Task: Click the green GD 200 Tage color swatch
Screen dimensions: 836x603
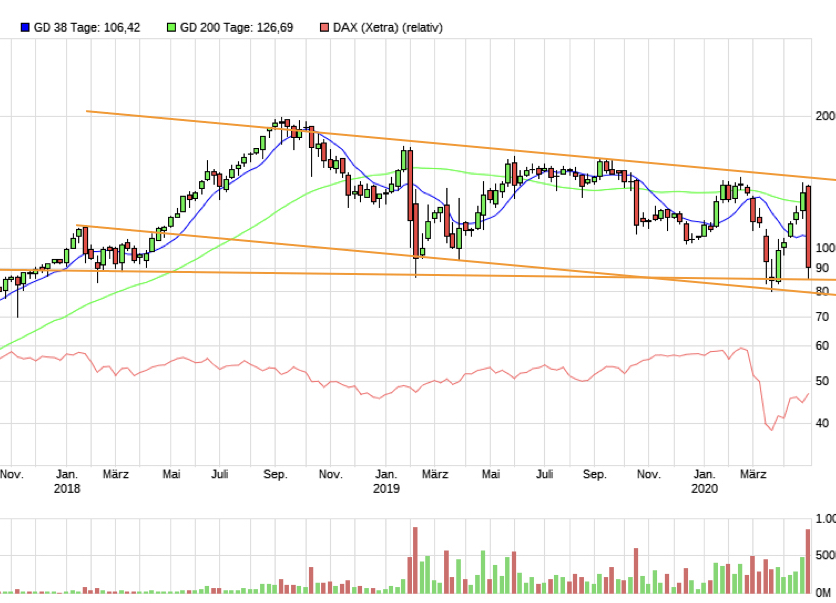Action: pos(171,27)
